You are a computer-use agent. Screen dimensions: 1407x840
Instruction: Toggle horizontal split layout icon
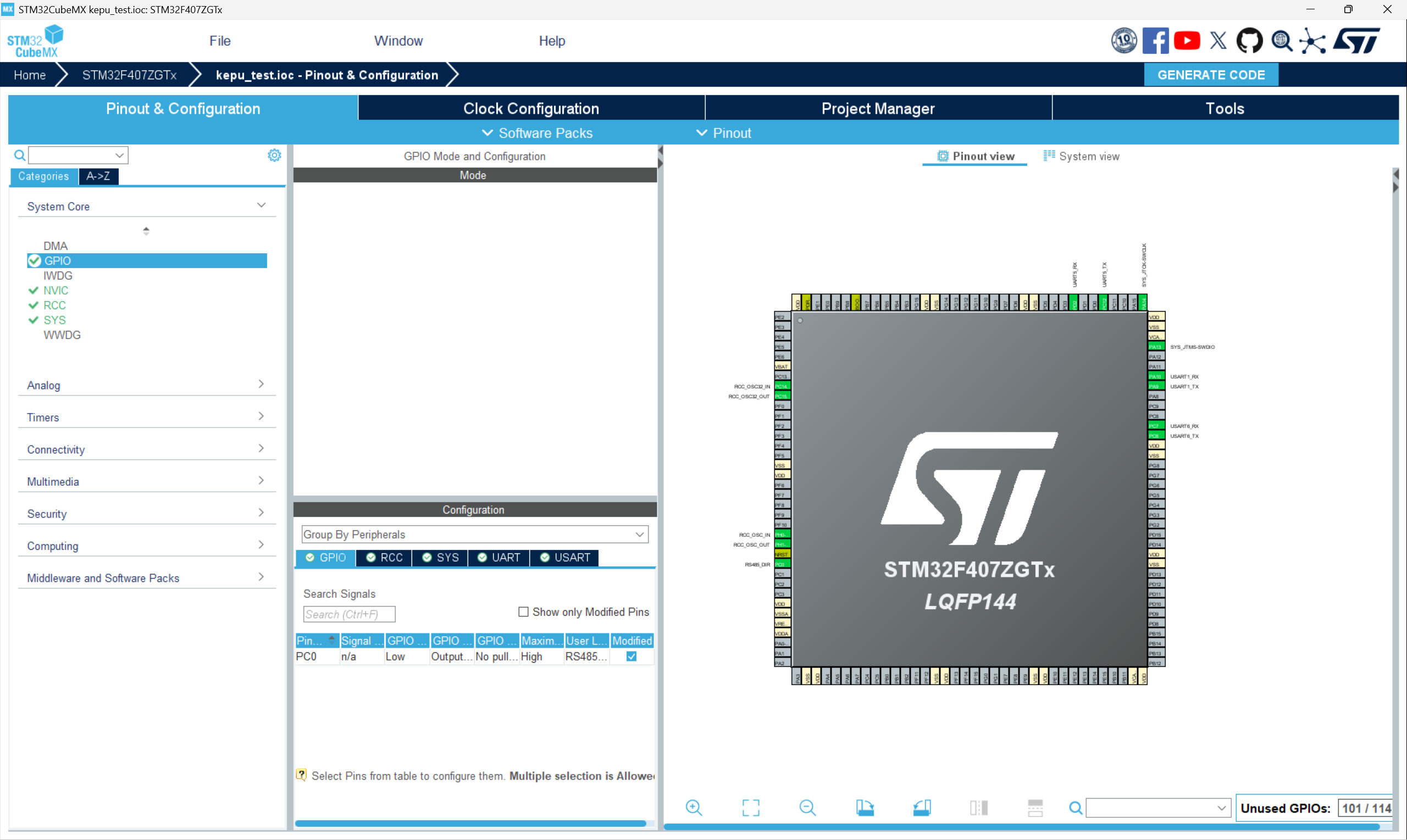point(1035,808)
